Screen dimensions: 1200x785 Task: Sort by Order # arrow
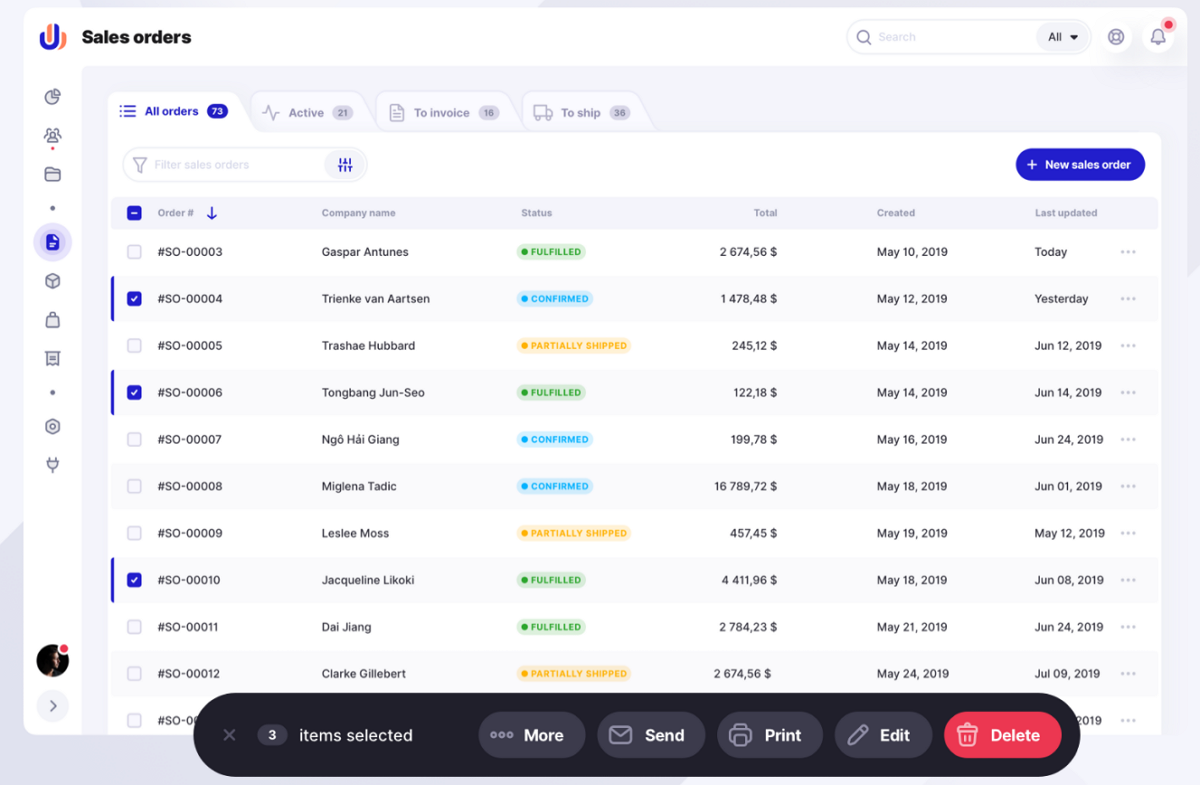212,213
